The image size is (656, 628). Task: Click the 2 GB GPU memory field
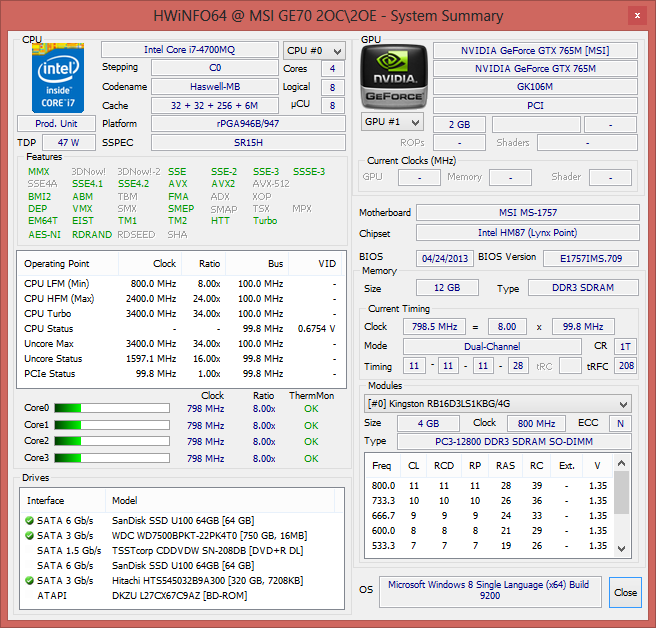[x=459, y=125]
